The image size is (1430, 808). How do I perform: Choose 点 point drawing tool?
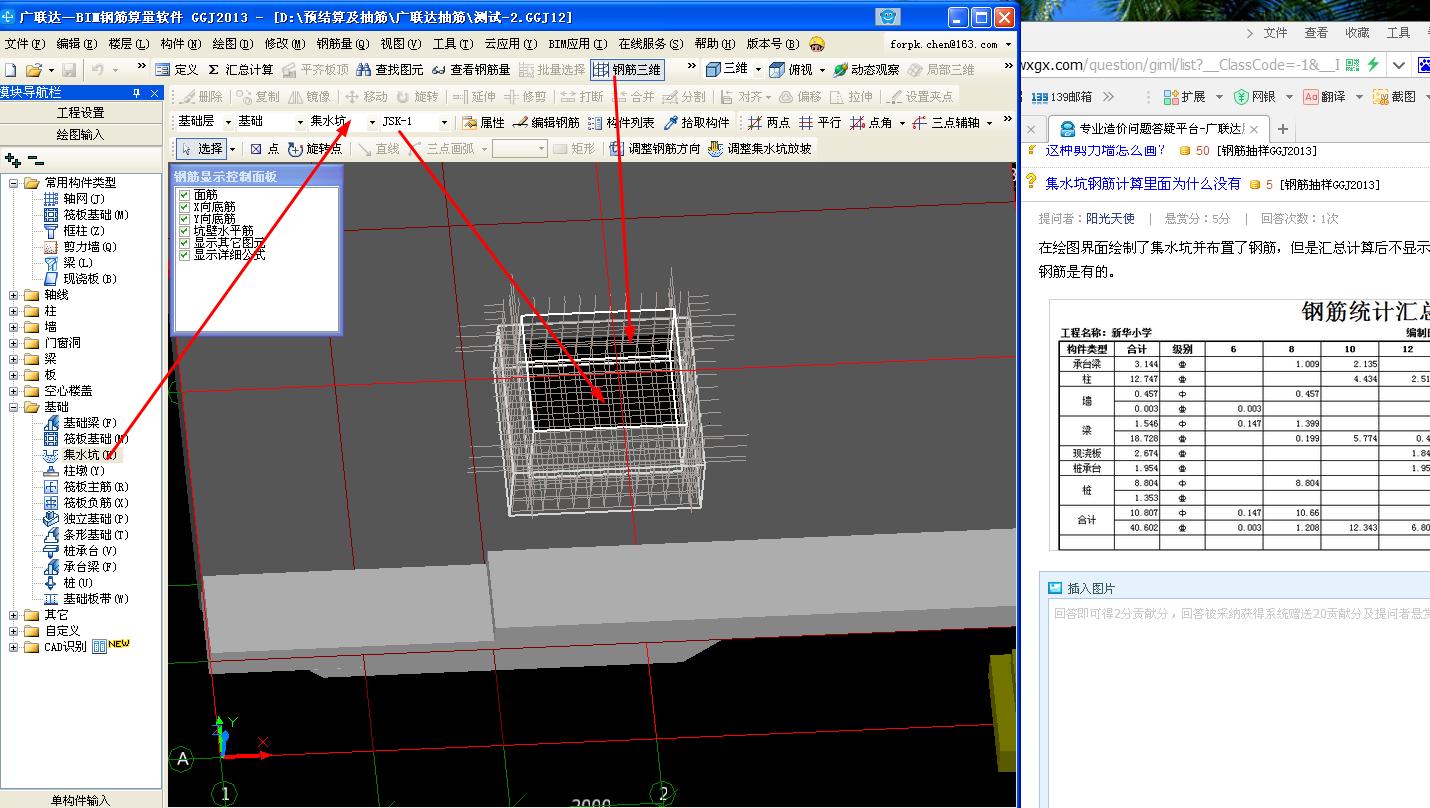click(x=265, y=148)
